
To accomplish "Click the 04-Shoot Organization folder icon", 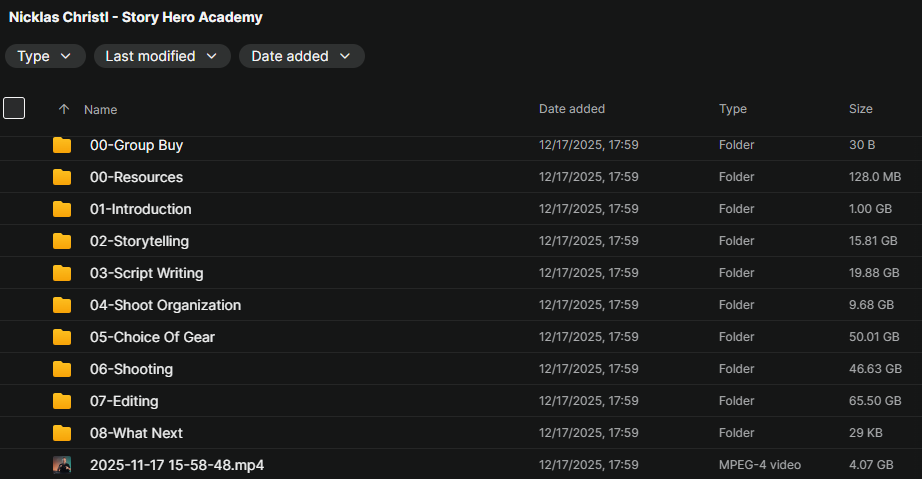I will [62, 305].
